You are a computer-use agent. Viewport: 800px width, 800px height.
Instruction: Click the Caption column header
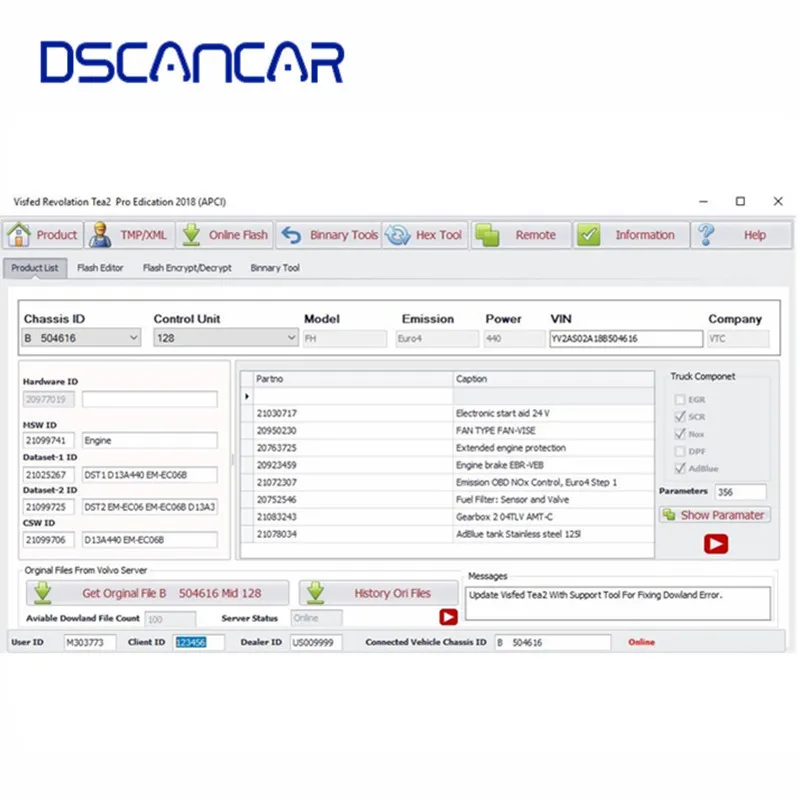coord(554,379)
